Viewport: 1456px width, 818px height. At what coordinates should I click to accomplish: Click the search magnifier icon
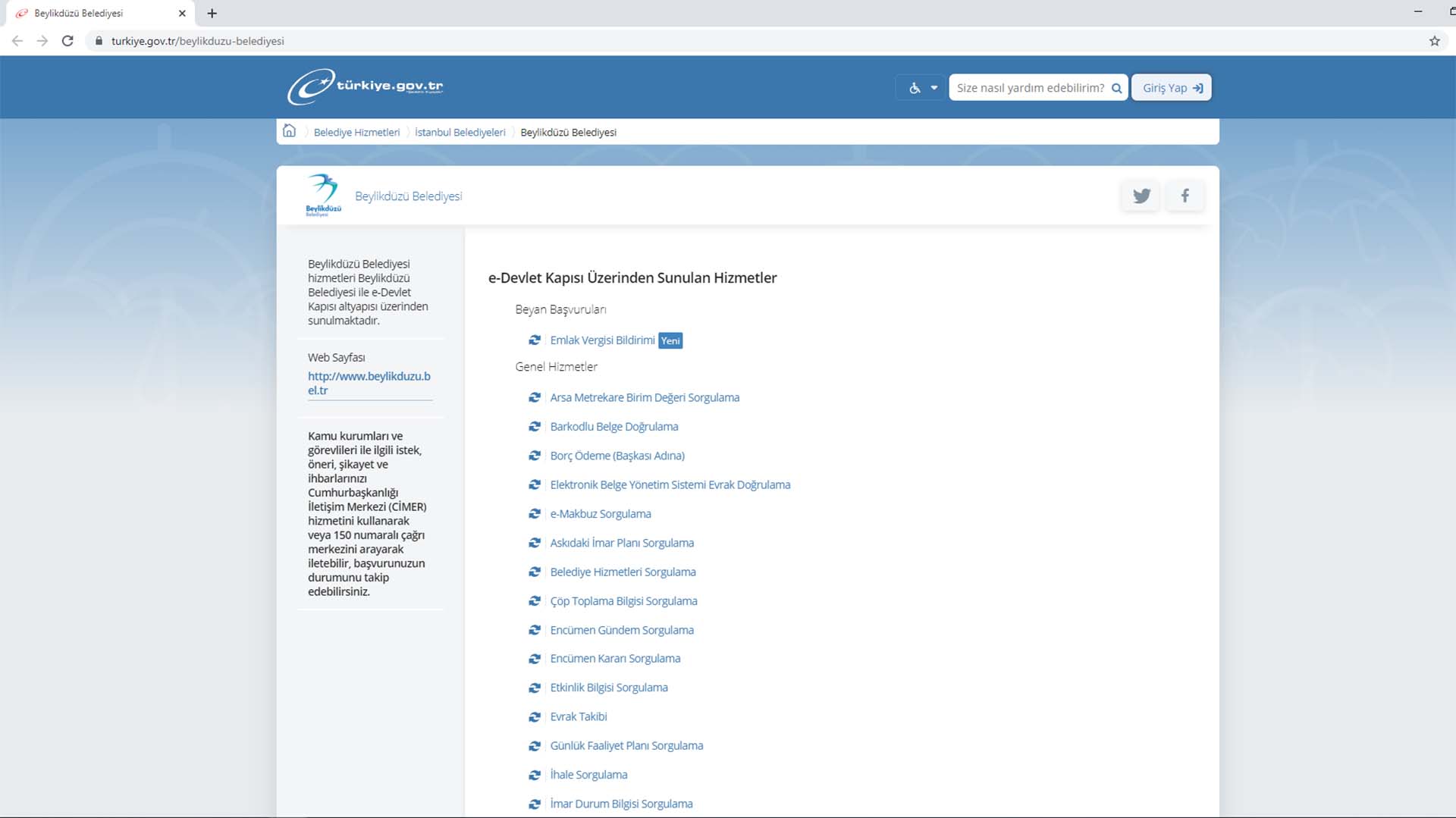click(x=1116, y=88)
